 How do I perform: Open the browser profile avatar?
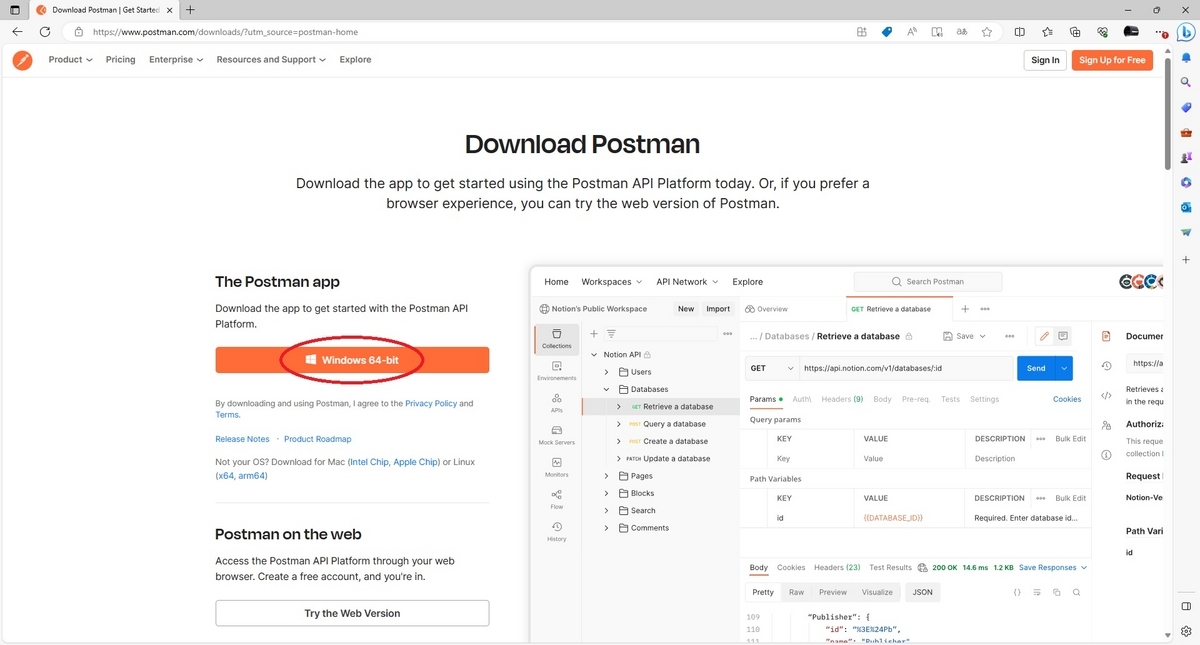click(1131, 32)
